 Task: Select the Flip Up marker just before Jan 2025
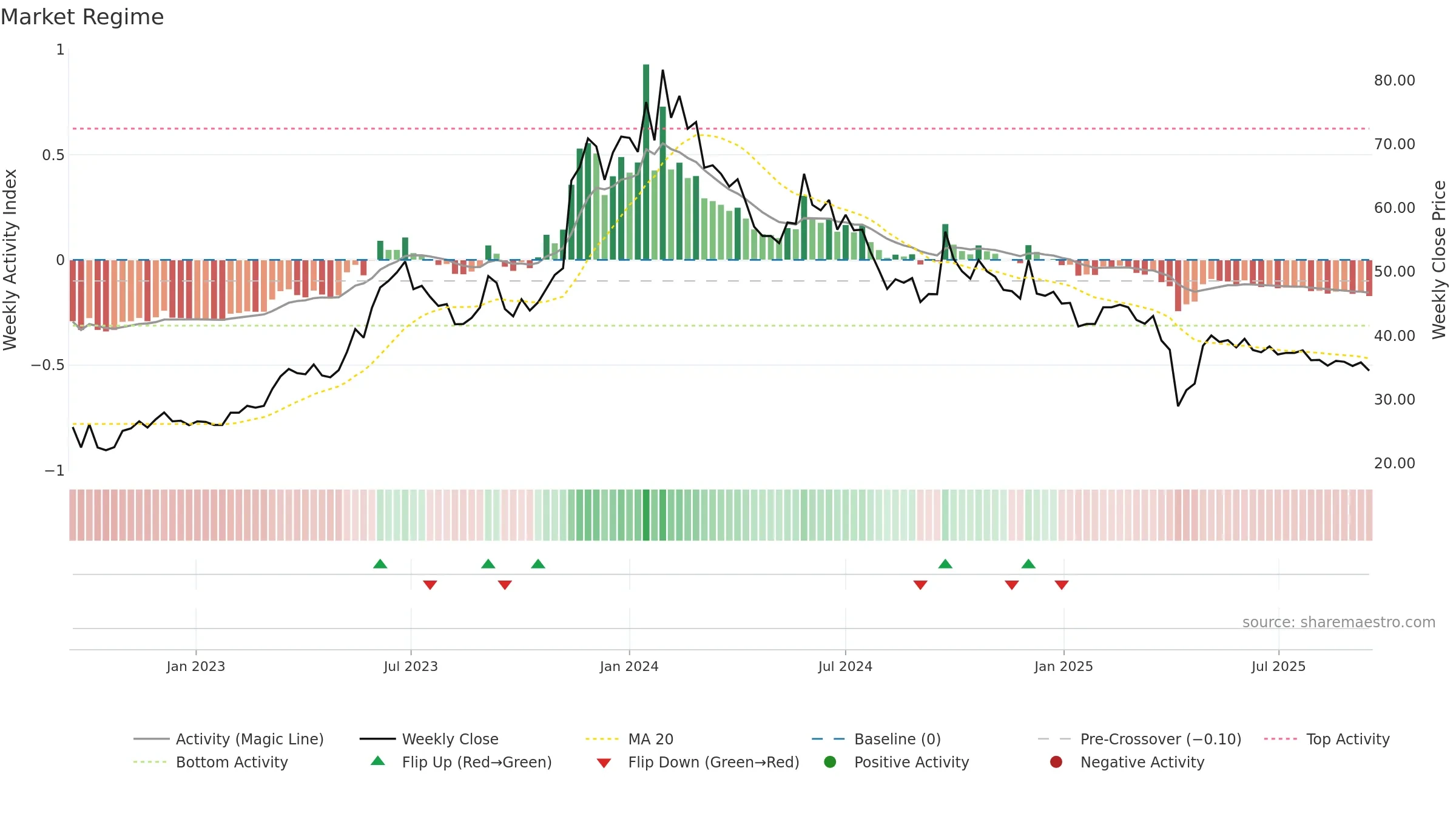pos(1028,564)
